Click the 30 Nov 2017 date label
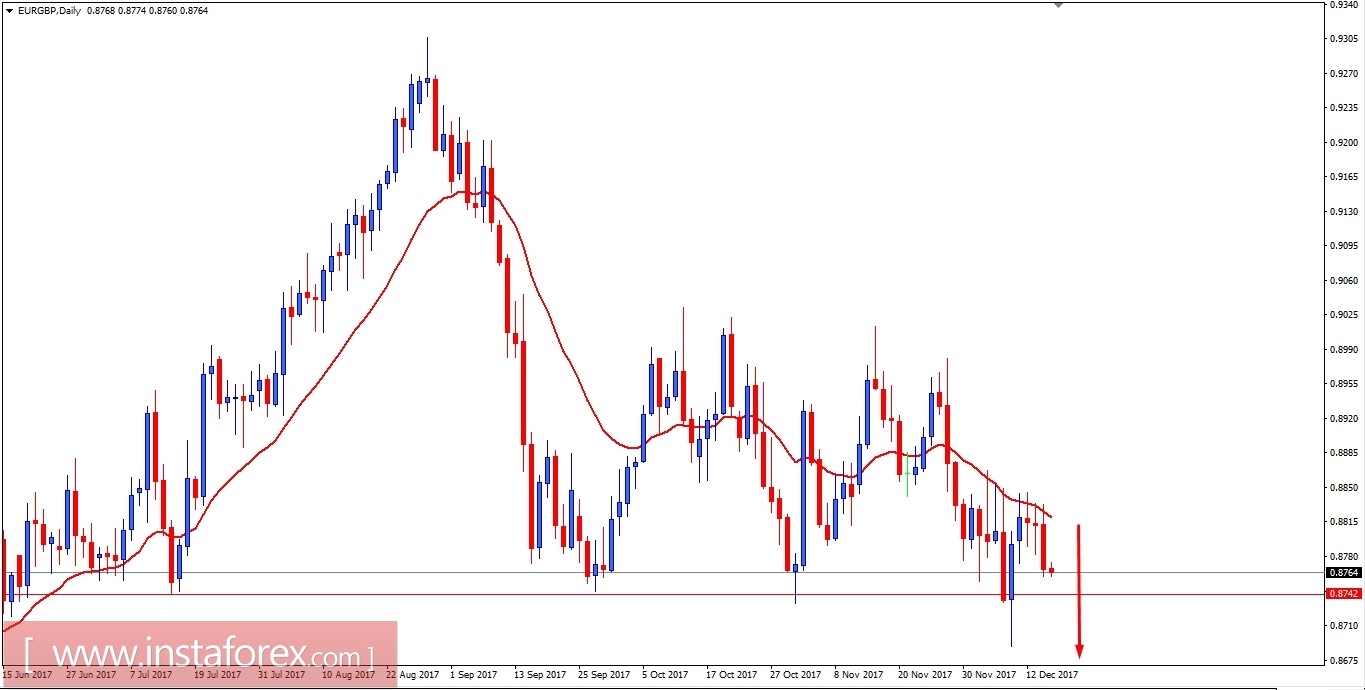Viewport: 1365px width, 690px height. tap(988, 675)
